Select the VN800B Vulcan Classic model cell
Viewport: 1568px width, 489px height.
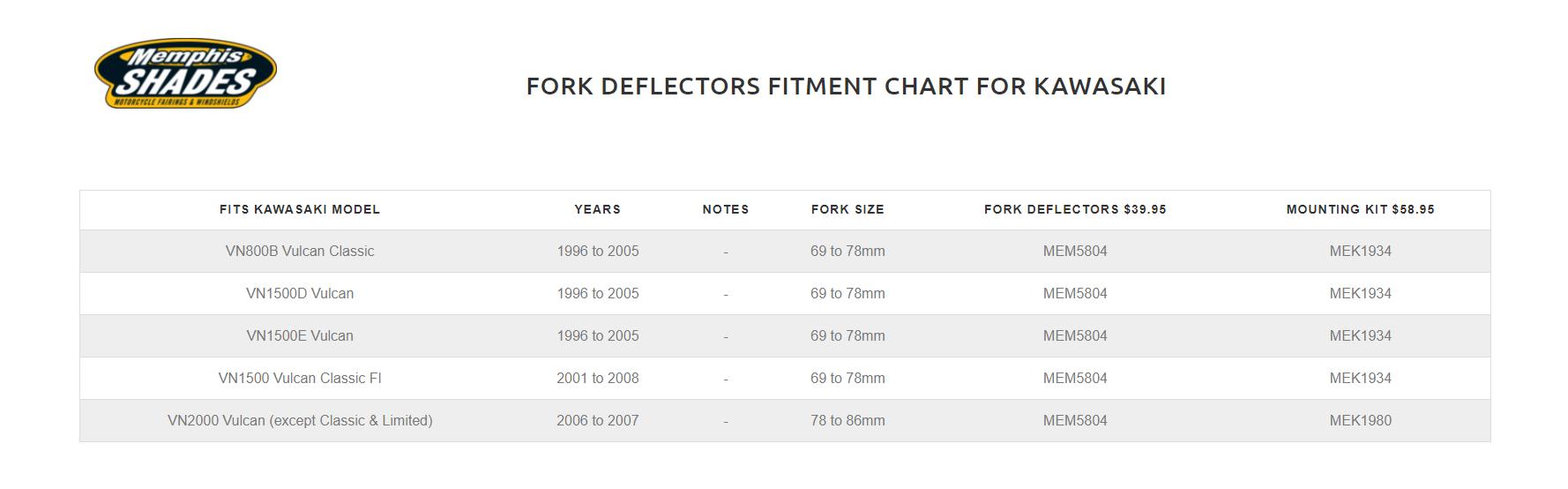point(300,252)
